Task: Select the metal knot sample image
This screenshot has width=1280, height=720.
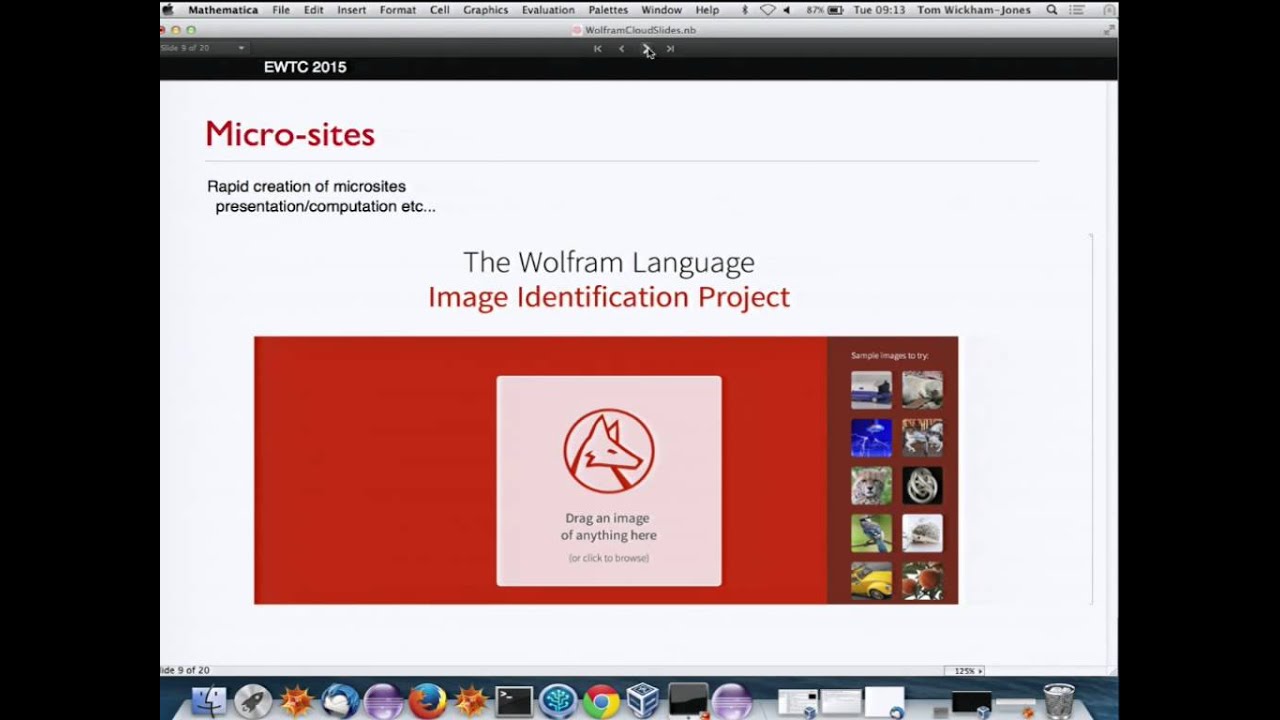Action: 922,486
